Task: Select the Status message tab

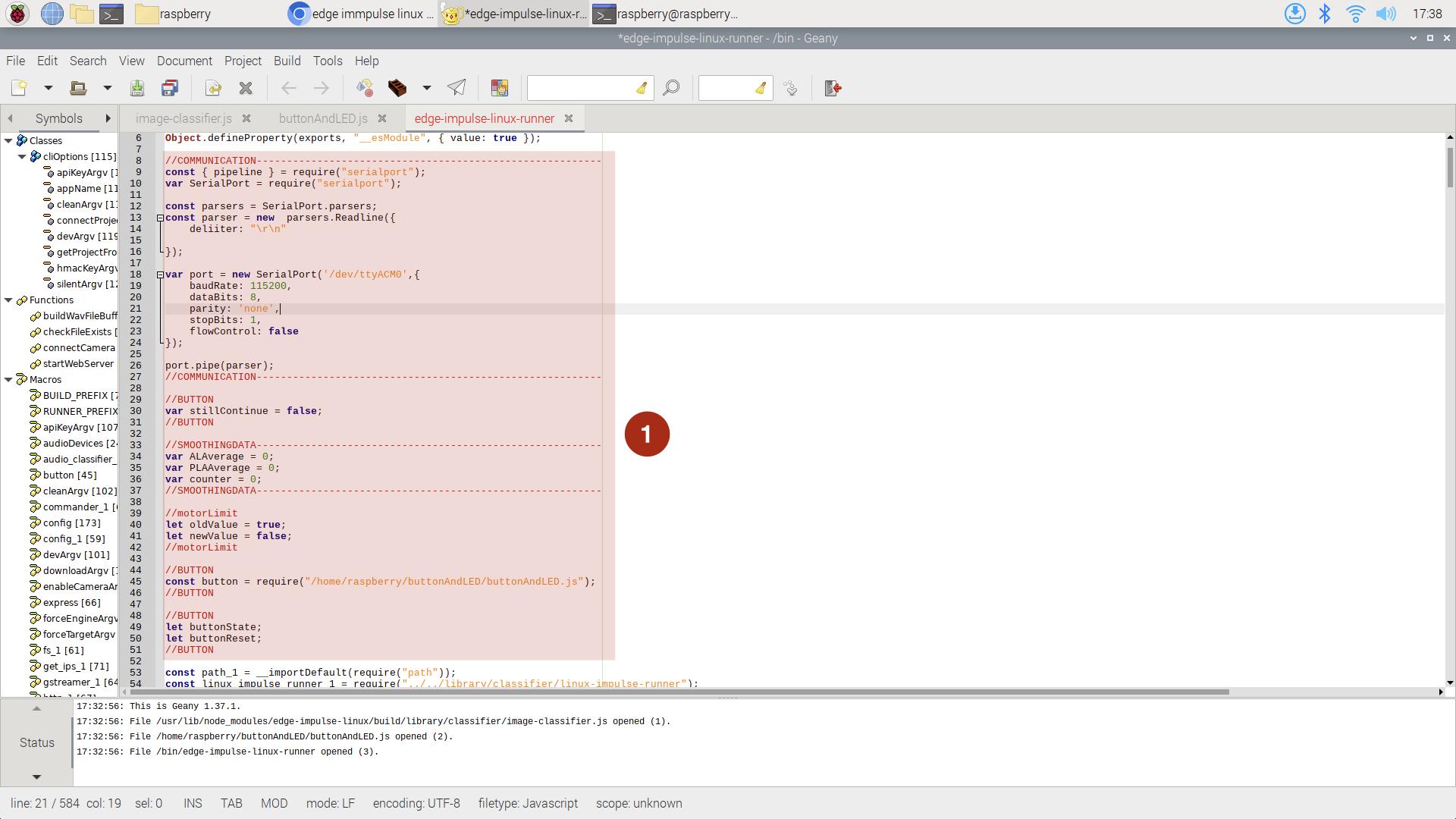Action: point(37,742)
